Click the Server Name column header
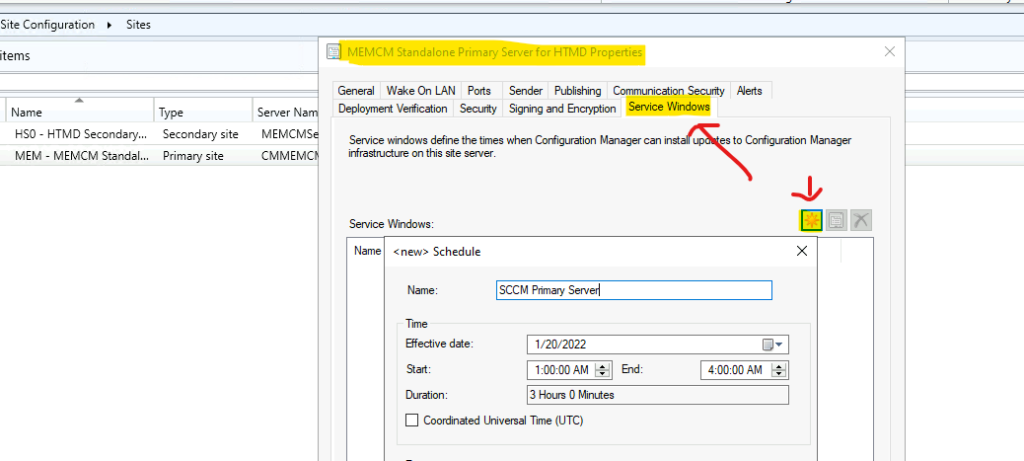 (x=286, y=112)
